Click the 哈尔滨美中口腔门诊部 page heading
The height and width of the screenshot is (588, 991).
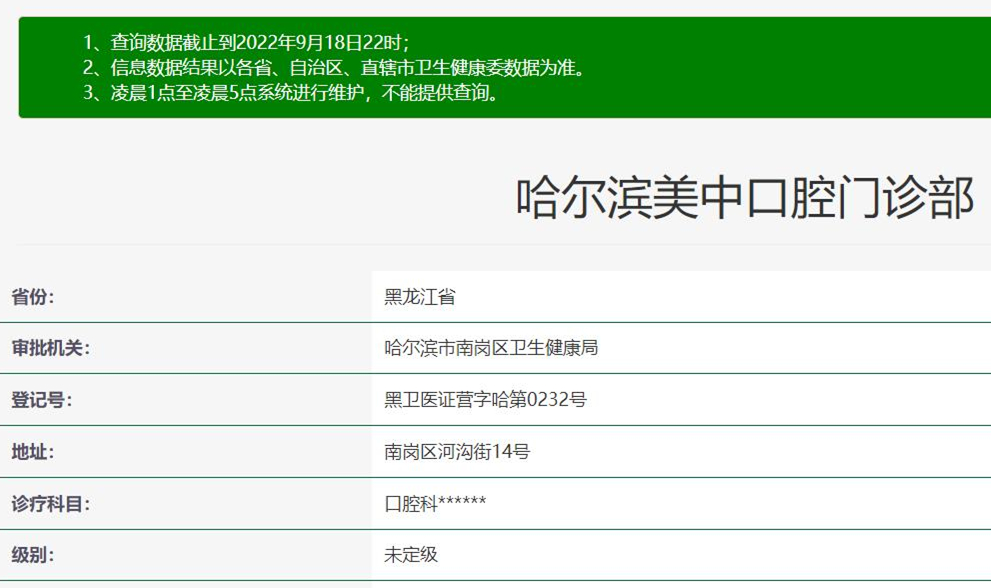744,198
